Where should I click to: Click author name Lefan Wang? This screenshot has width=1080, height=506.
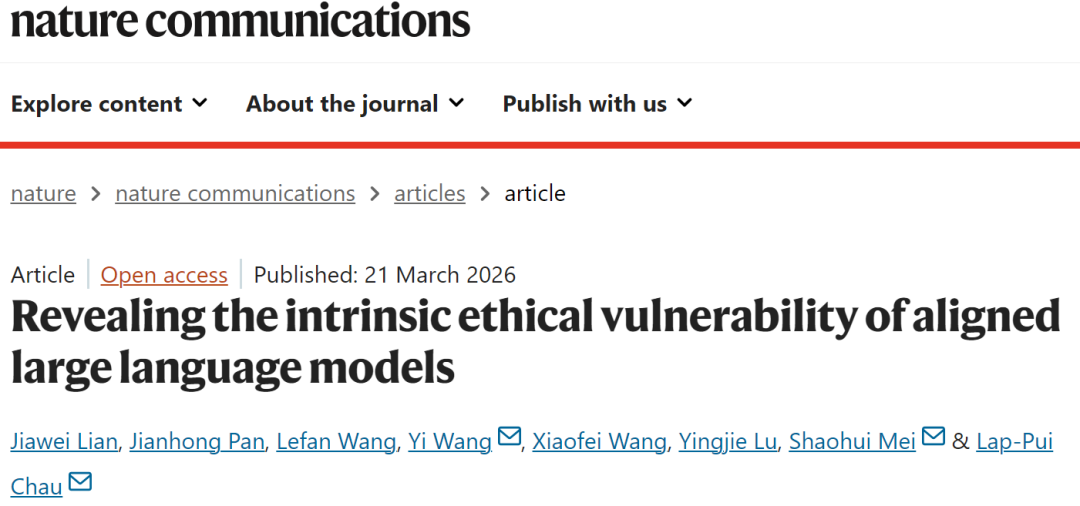coord(336,441)
